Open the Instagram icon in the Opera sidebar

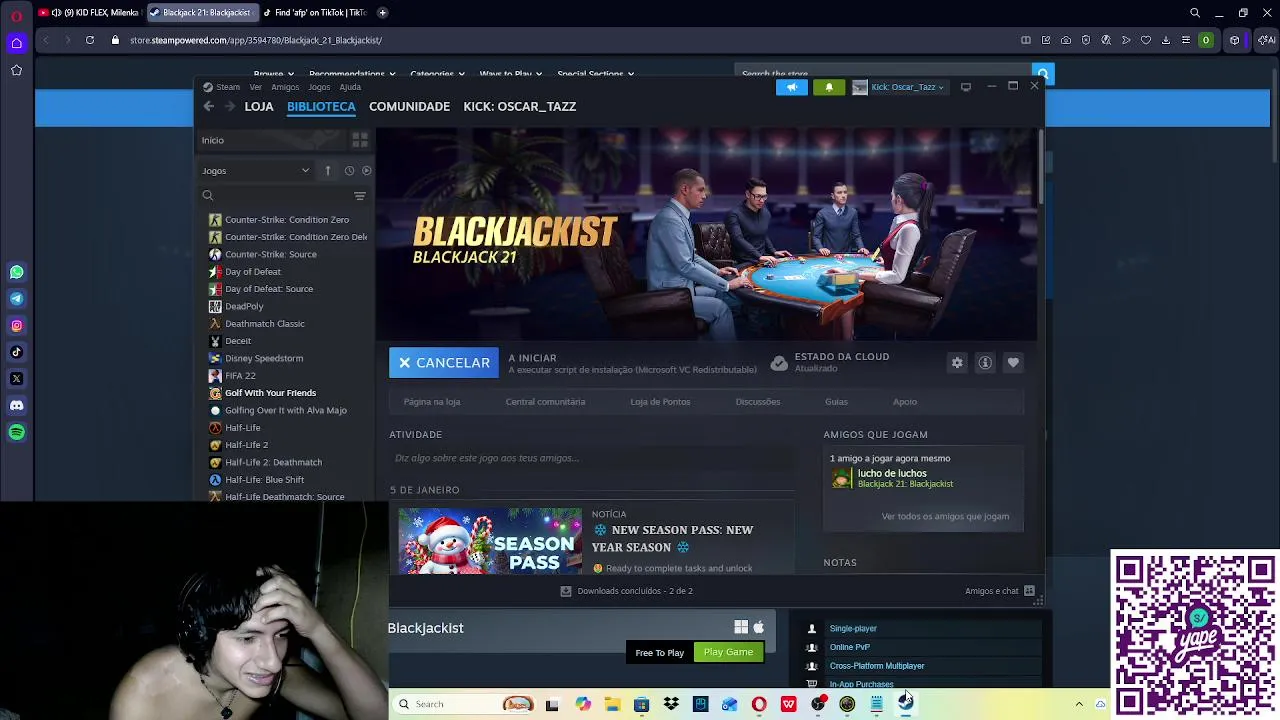pyautogui.click(x=16, y=325)
